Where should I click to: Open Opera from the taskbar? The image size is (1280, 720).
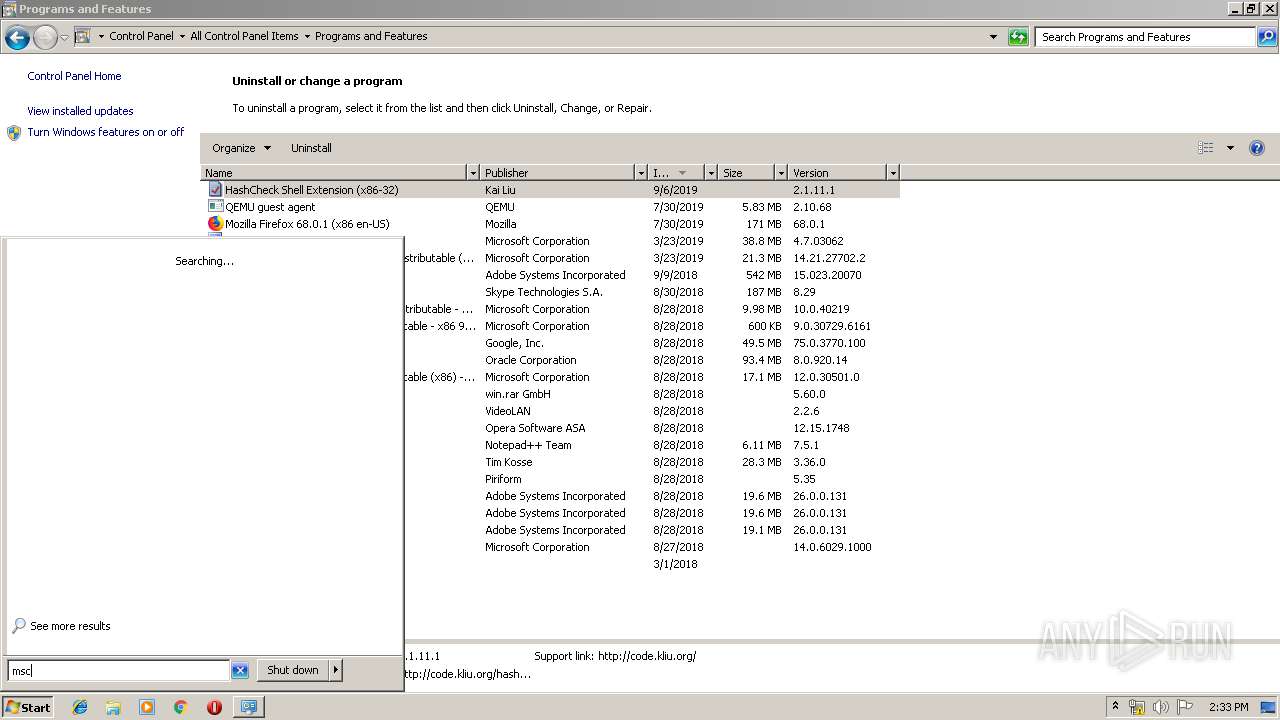coord(214,707)
